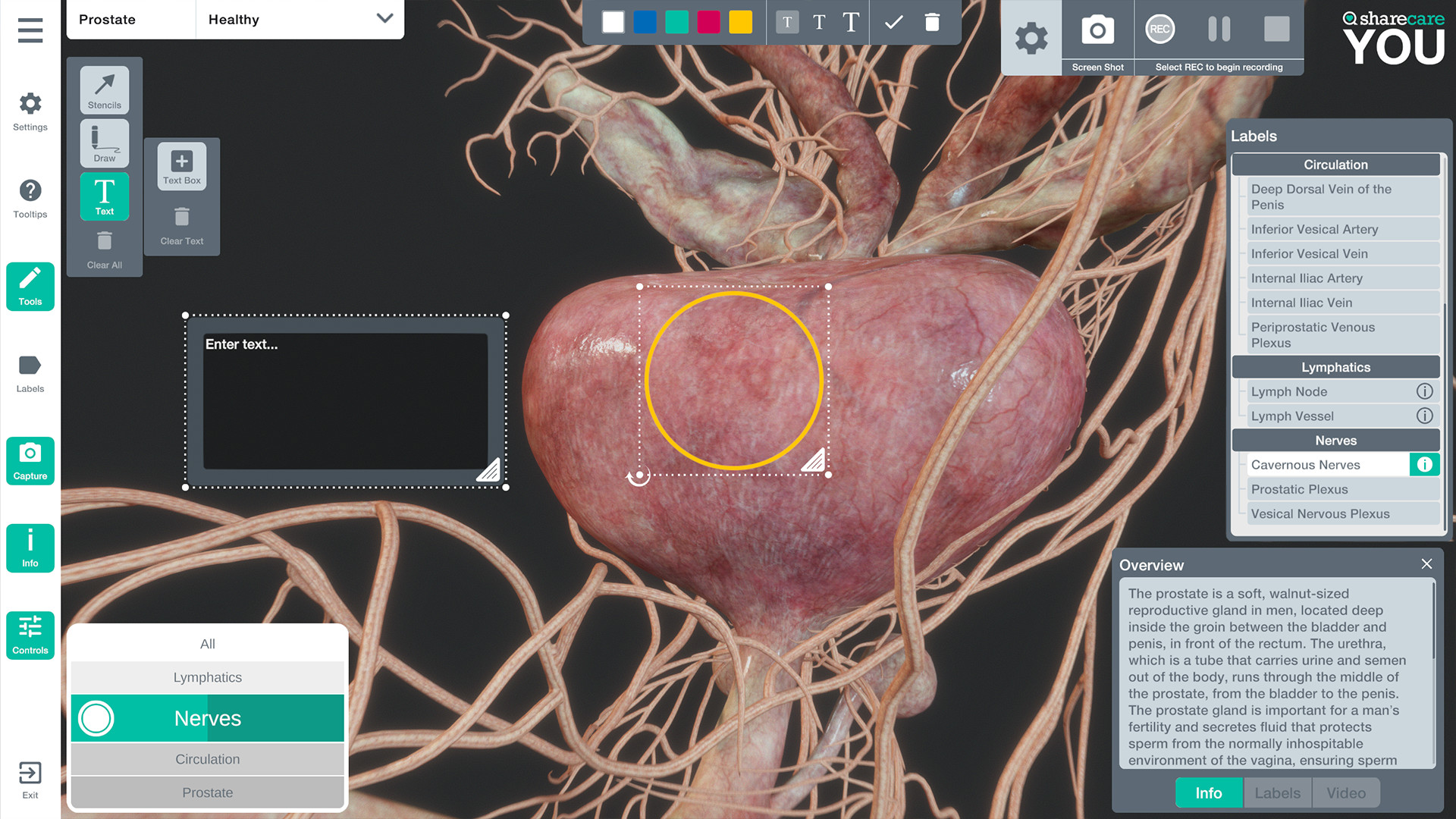The image size is (1456, 819).
Task: Toggle the Lymph Node info icon
Action: pos(1424,391)
